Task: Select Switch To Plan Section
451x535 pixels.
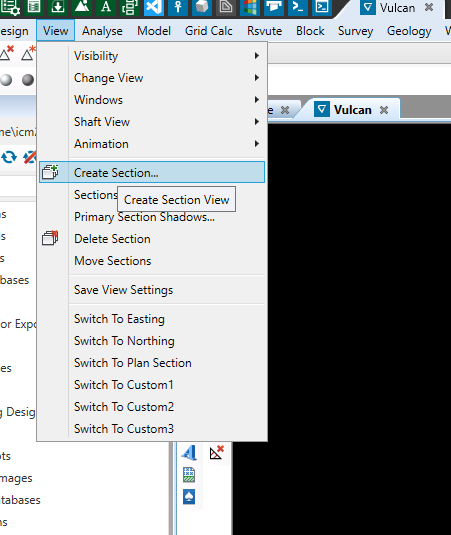Action: pyautogui.click(x=152, y=363)
